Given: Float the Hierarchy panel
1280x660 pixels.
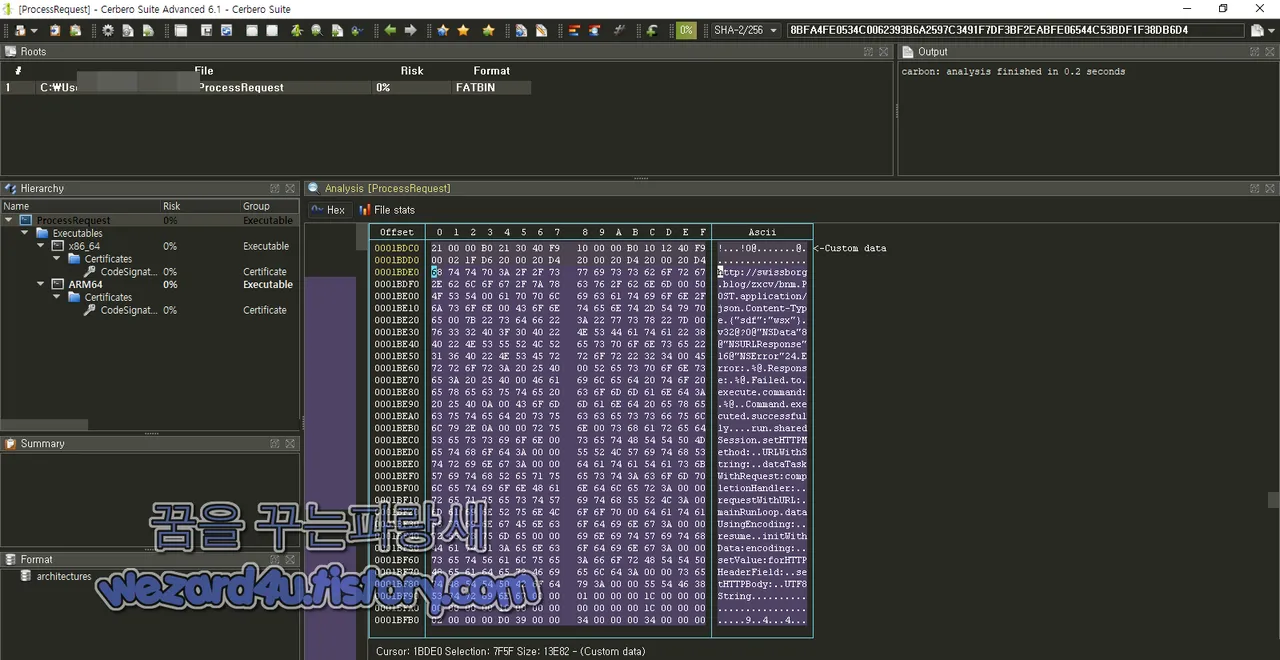Looking at the screenshot, I should (275, 188).
